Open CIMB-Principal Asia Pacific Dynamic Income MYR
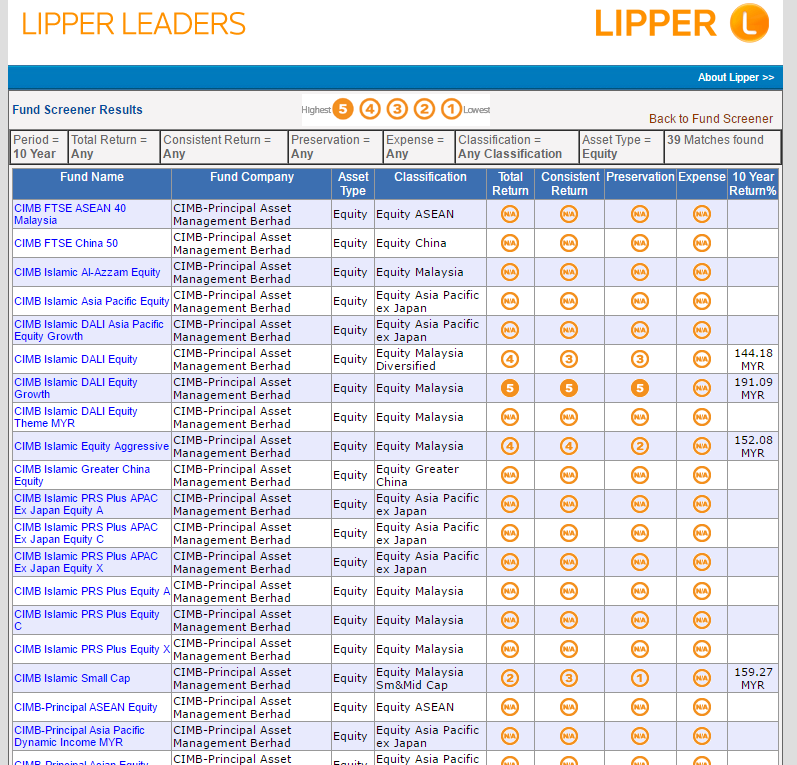Screen dimensions: 797x765 click(x=79, y=736)
